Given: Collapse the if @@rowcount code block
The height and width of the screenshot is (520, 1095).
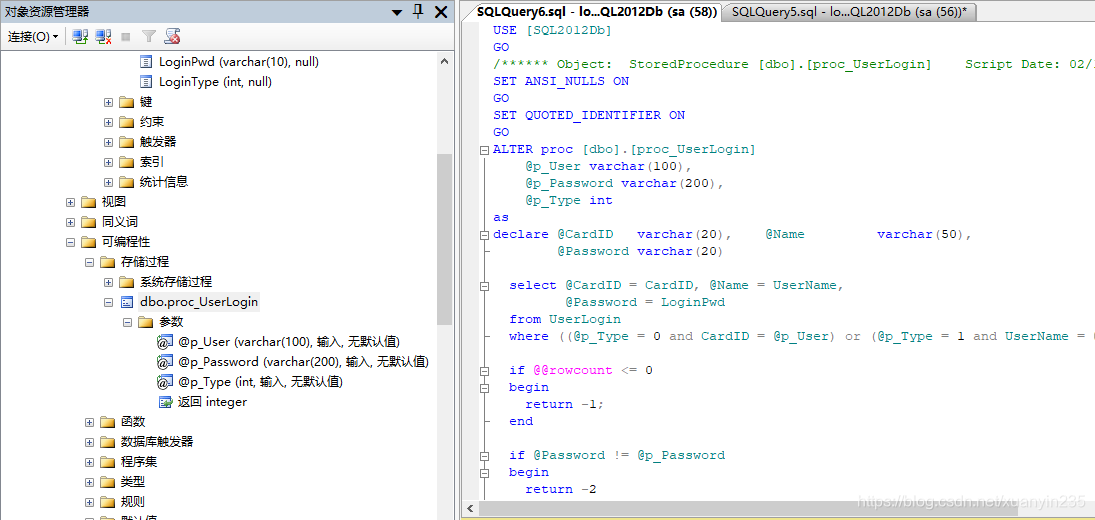Looking at the screenshot, I should [484, 371].
